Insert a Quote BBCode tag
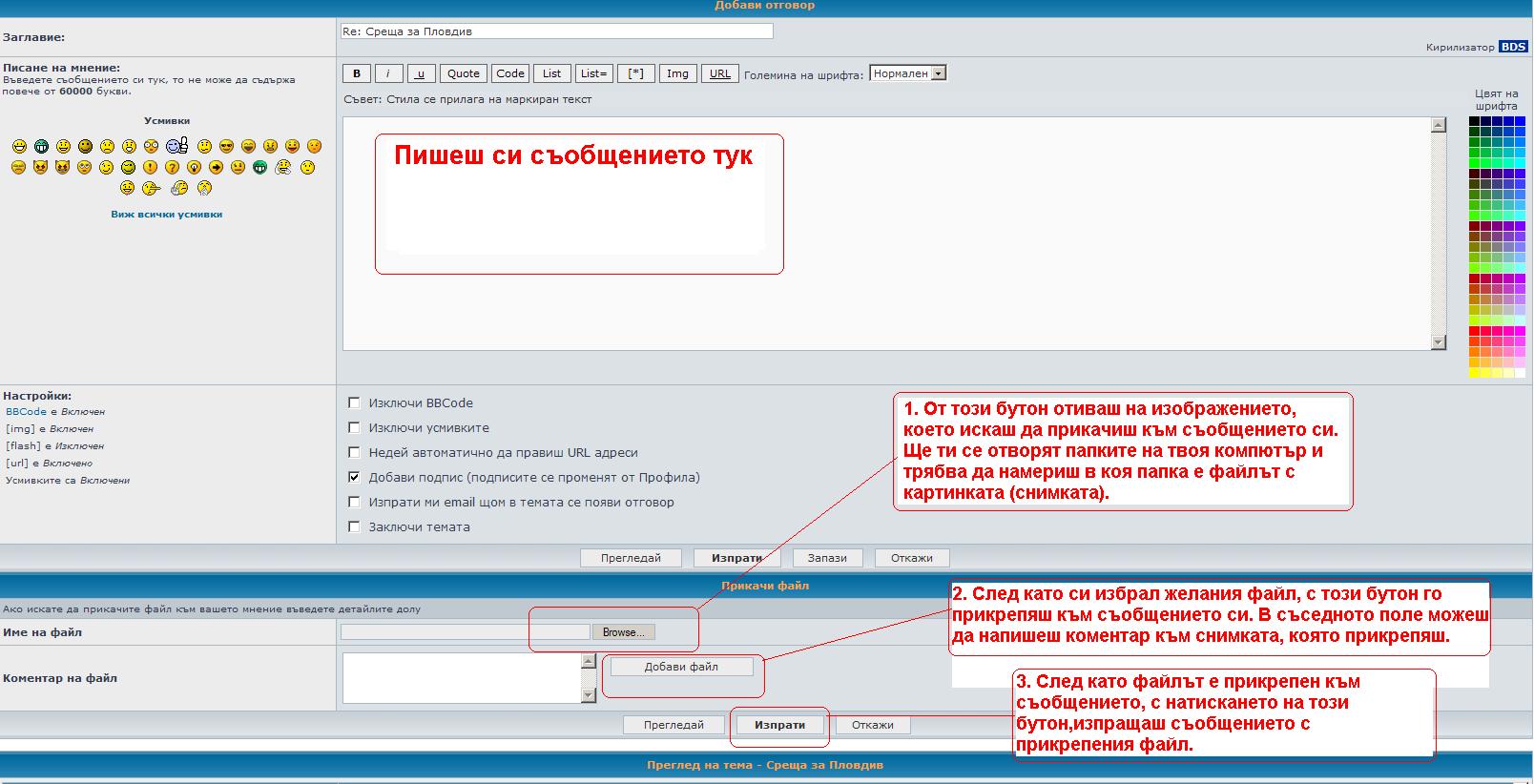 point(464,73)
